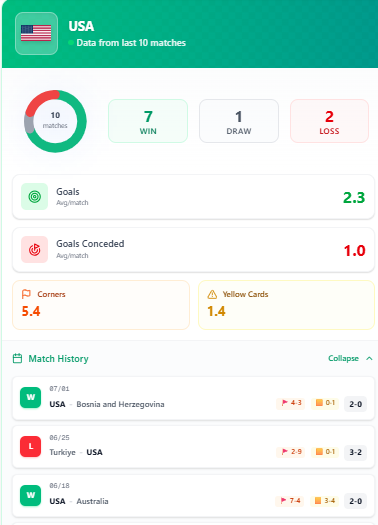The image size is (378, 525).
Task: Click the 06/18 match date
Action: point(59,485)
